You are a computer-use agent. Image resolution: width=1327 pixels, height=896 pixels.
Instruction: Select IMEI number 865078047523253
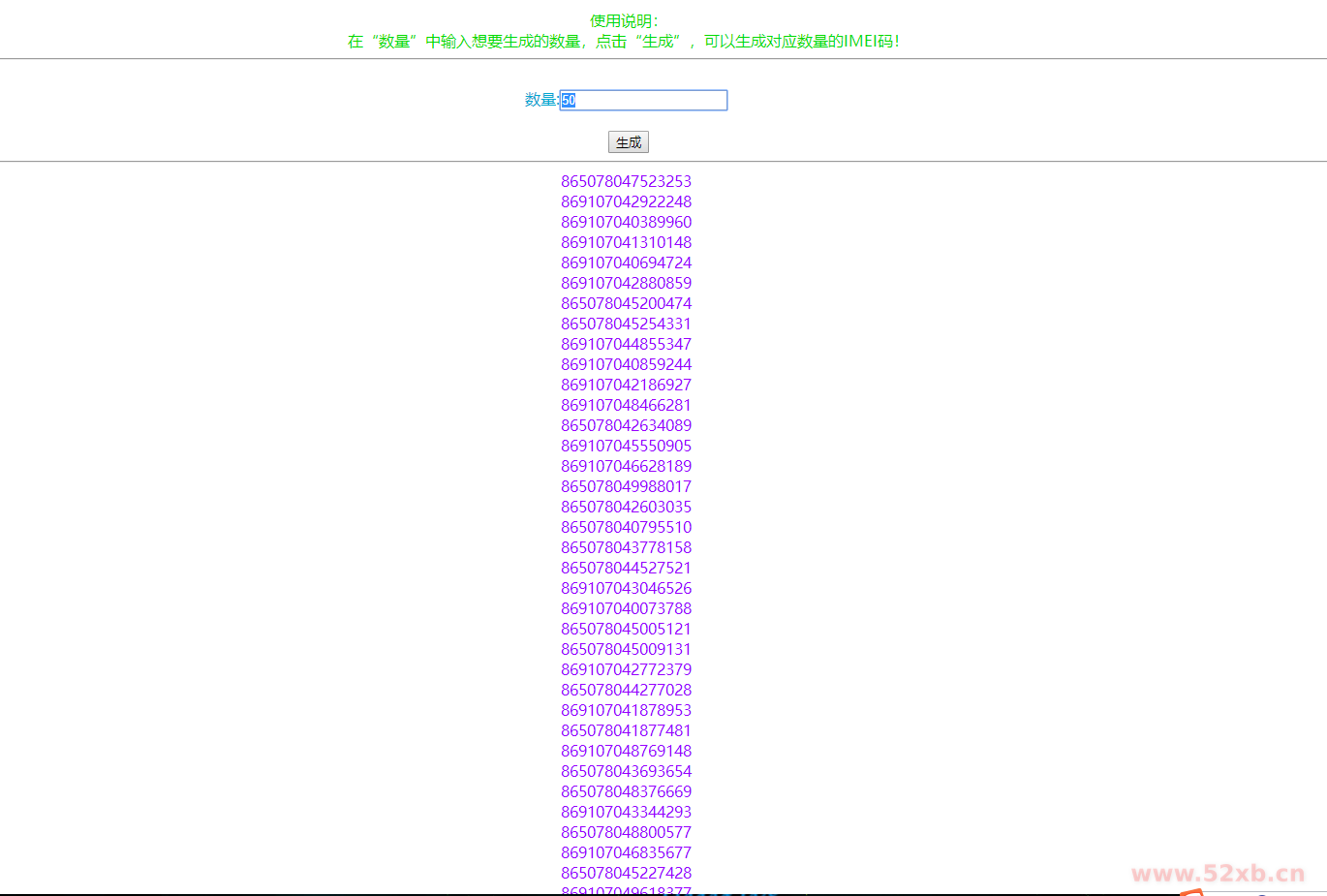626,181
